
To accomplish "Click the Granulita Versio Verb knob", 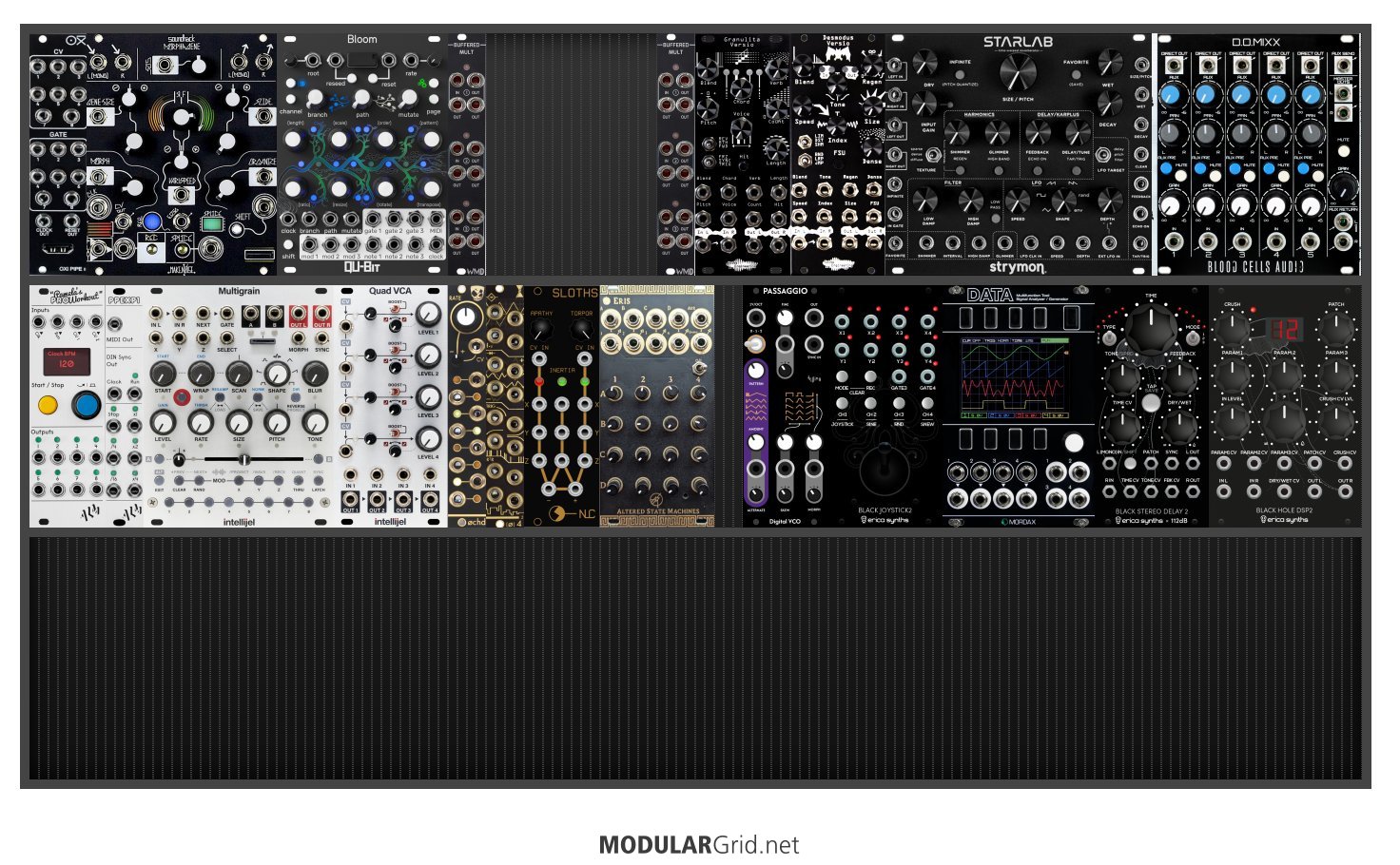I will click(776, 68).
